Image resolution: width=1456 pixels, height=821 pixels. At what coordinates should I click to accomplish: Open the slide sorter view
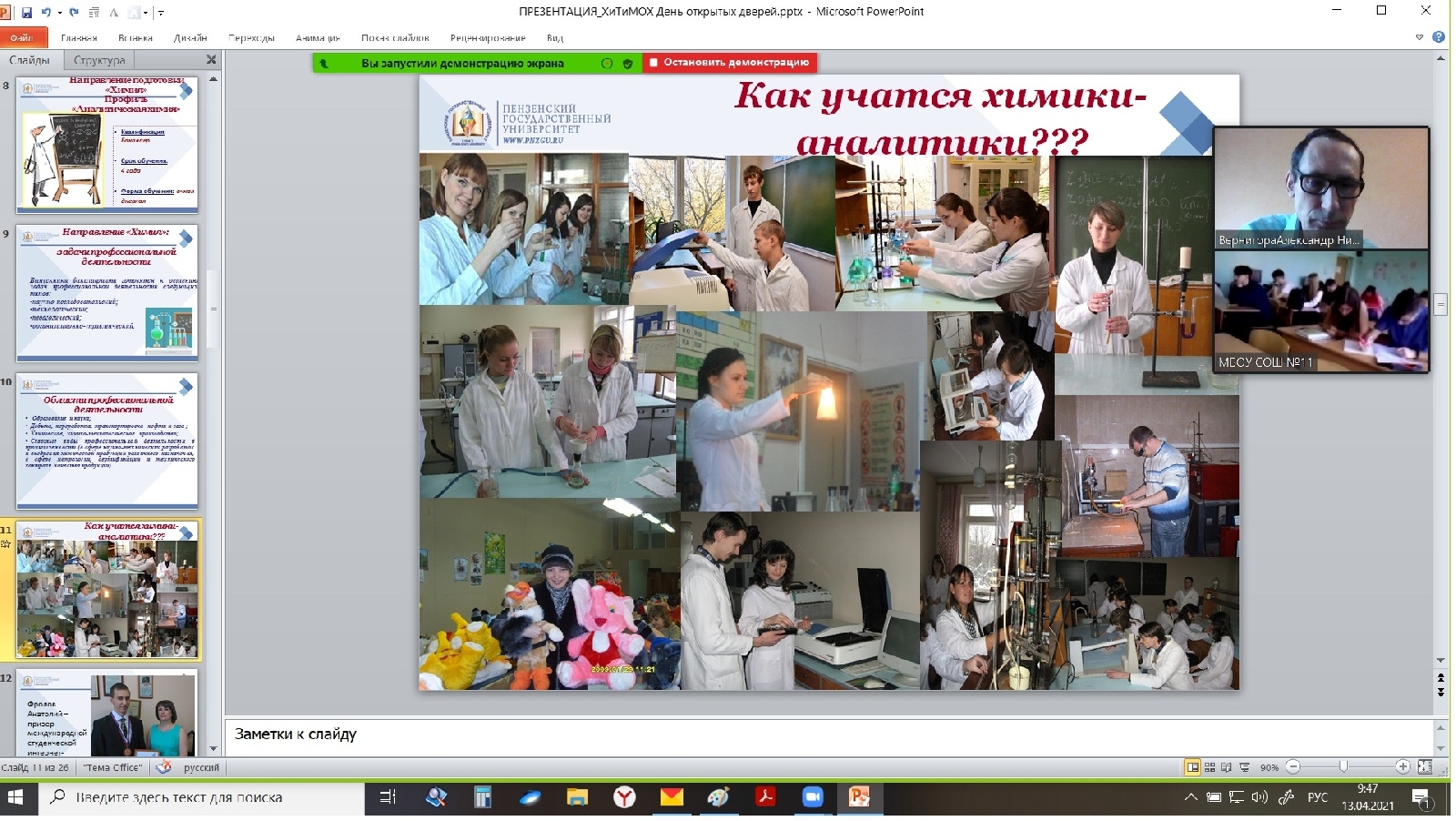click(1209, 767)
